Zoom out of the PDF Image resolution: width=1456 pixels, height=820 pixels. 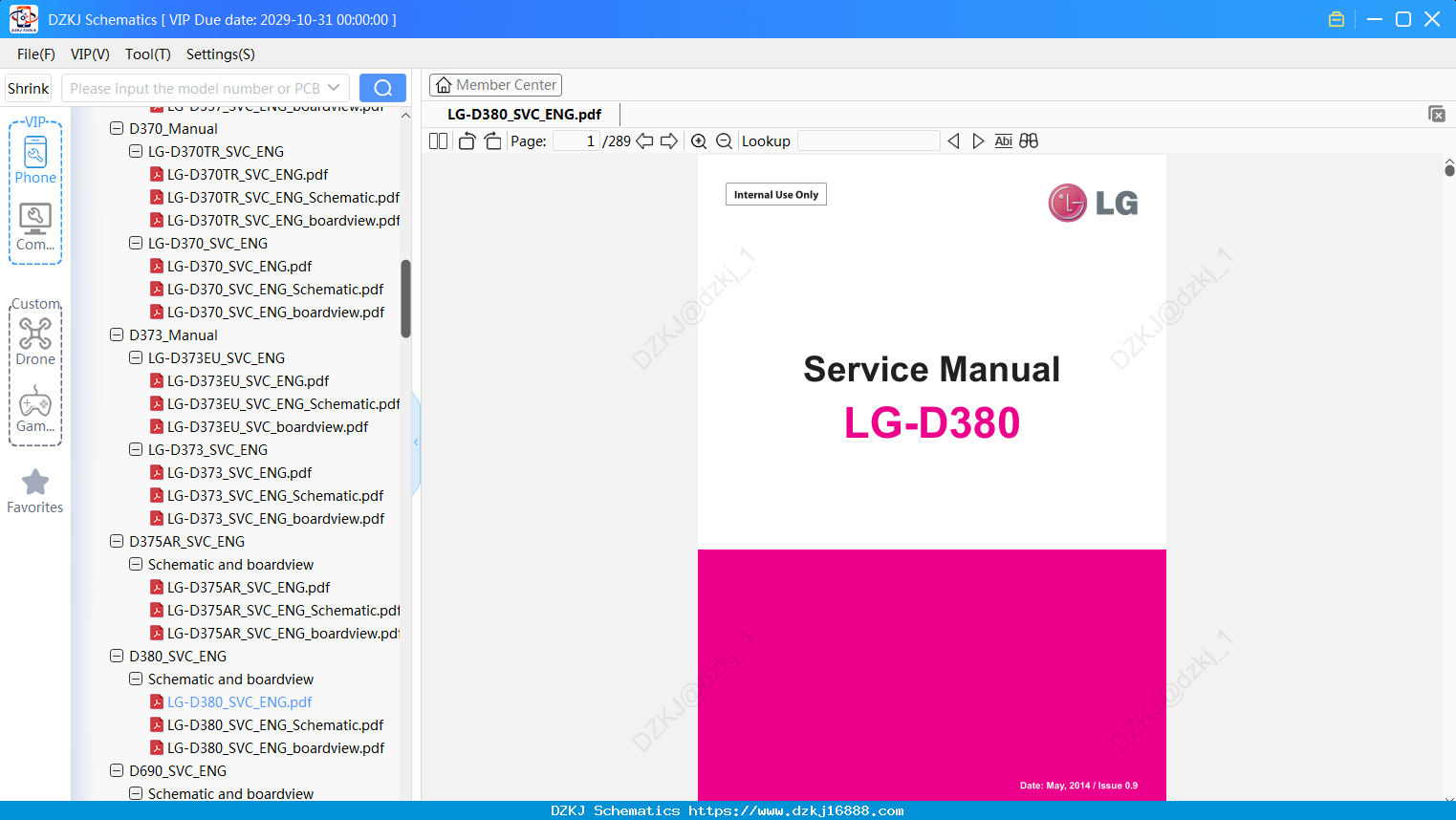coord(724,141)
